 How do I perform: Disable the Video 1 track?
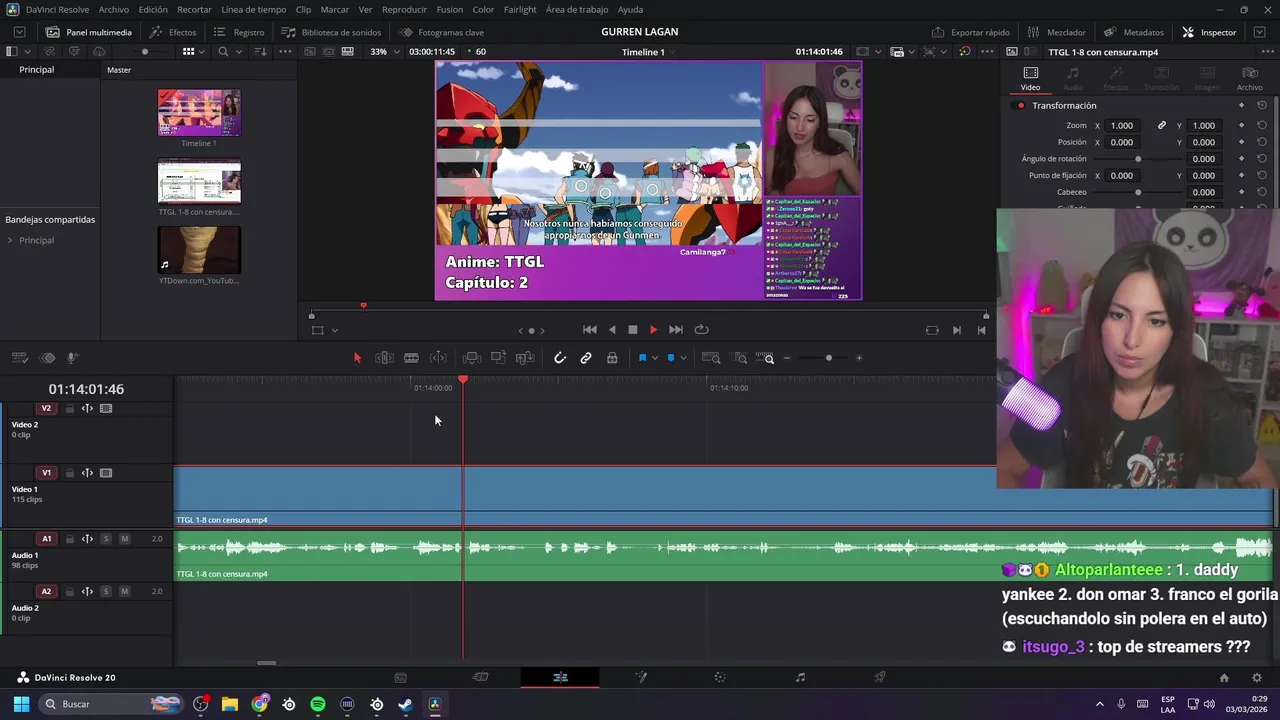106,473
